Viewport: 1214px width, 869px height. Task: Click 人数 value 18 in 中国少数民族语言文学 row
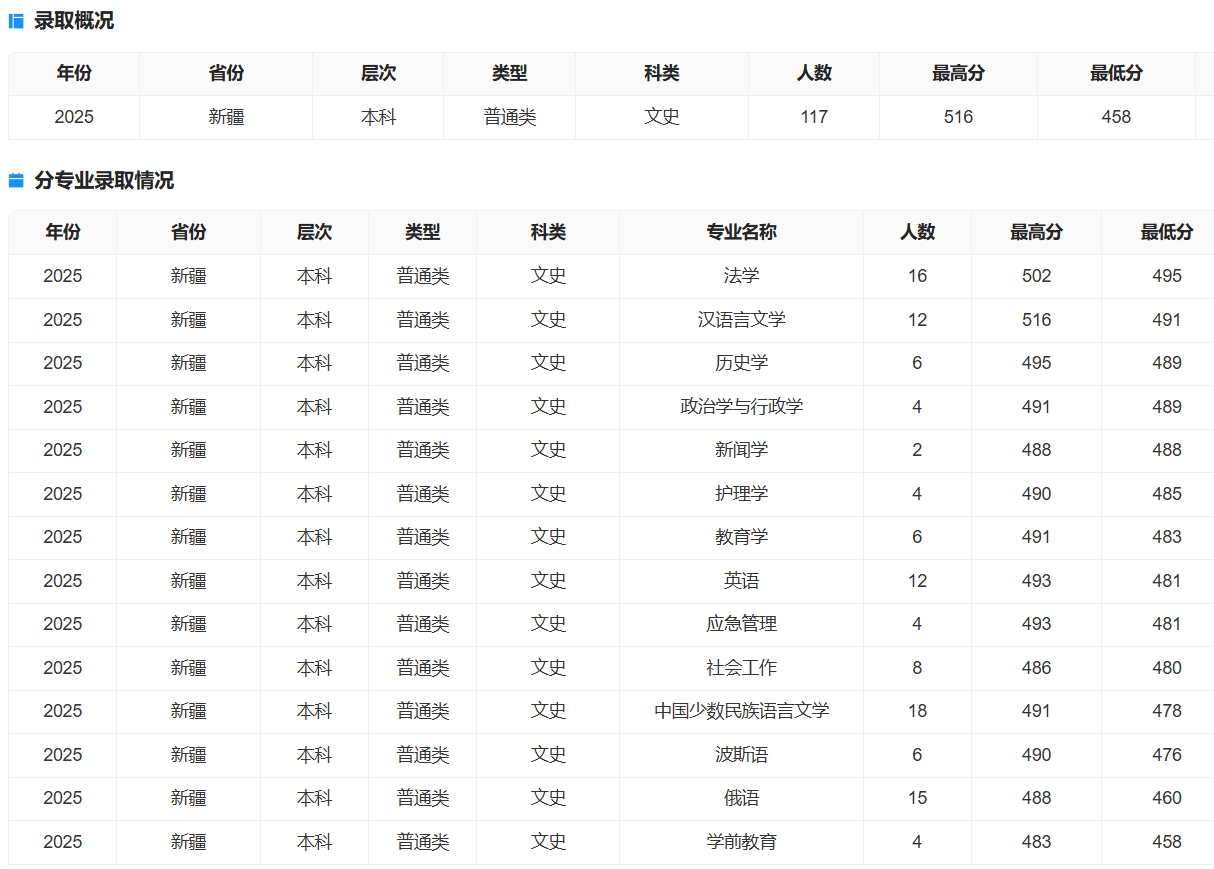(x=917, y=711)
